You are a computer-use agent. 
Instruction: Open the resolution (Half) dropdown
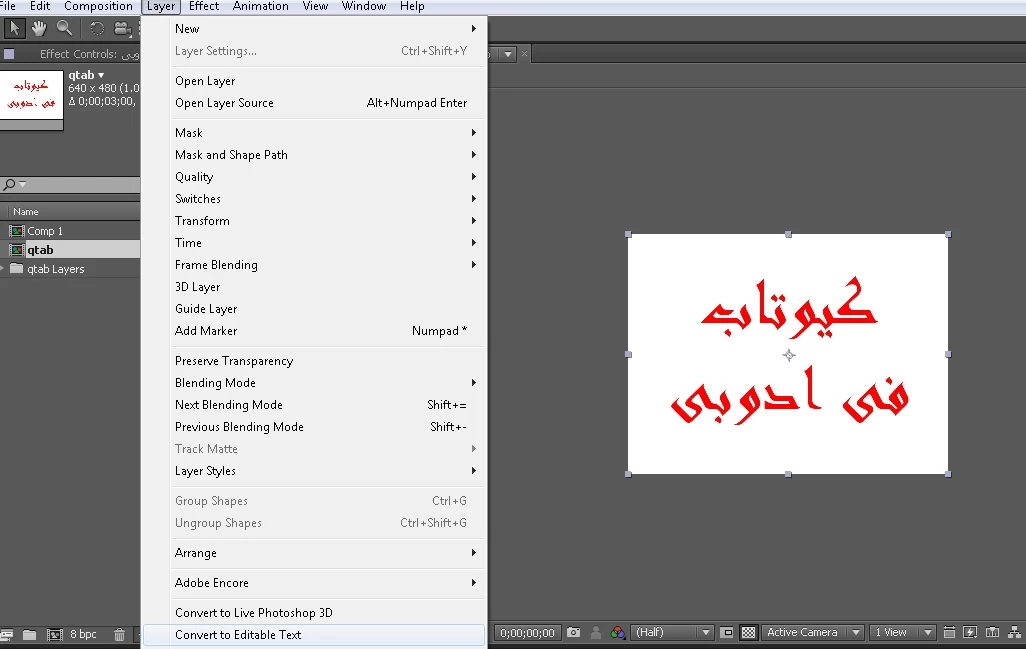pyautogui.click(x=673, y=632)
